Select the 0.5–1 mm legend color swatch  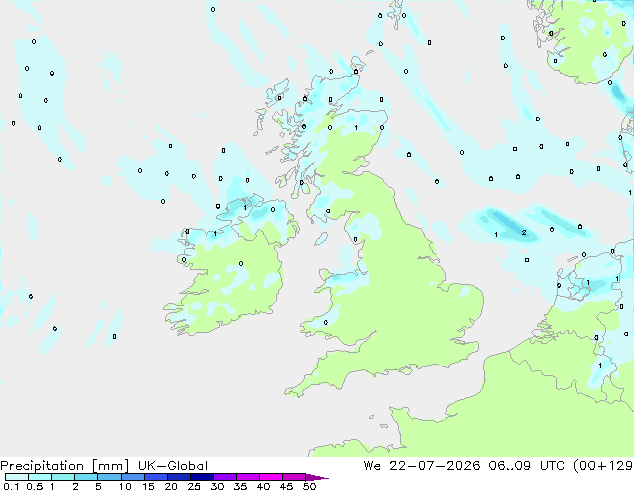coord(40,477)
